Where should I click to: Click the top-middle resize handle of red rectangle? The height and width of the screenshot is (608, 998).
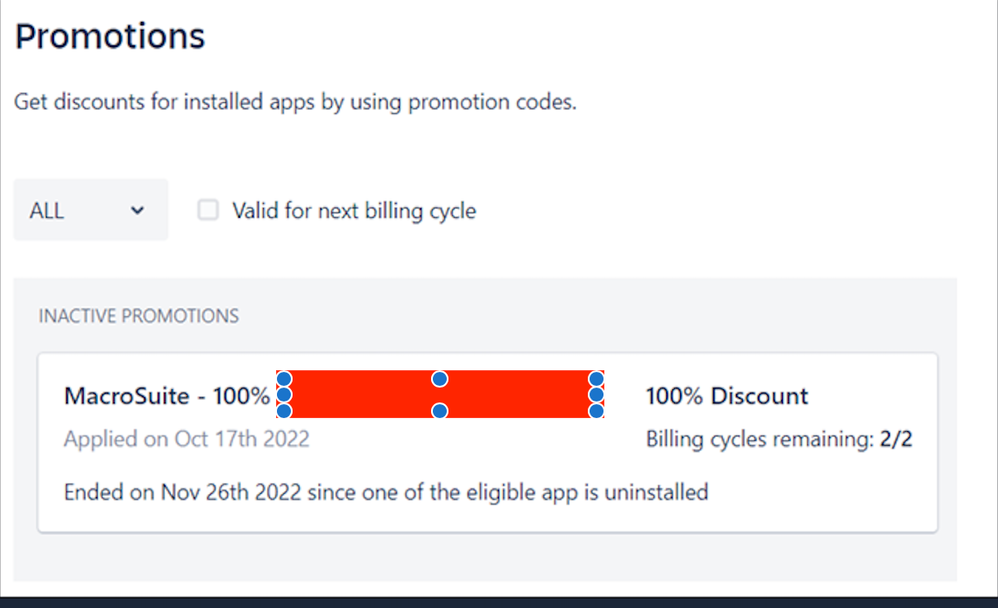coord(439,379)
